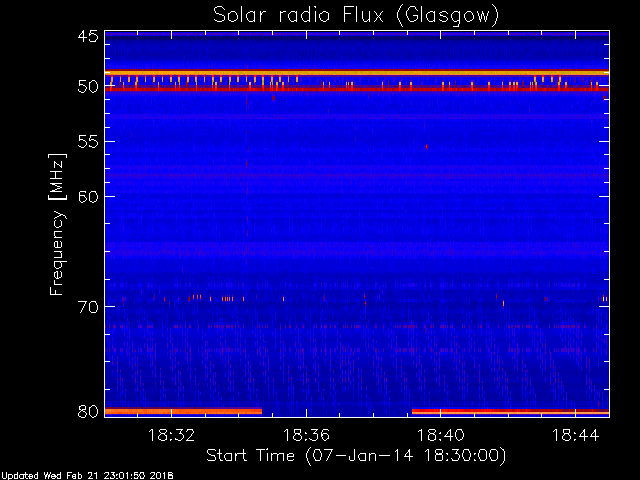The image size is (640, 480).
Task: Click the 60 frequency tick label
Action: click(x=88, y=196)
